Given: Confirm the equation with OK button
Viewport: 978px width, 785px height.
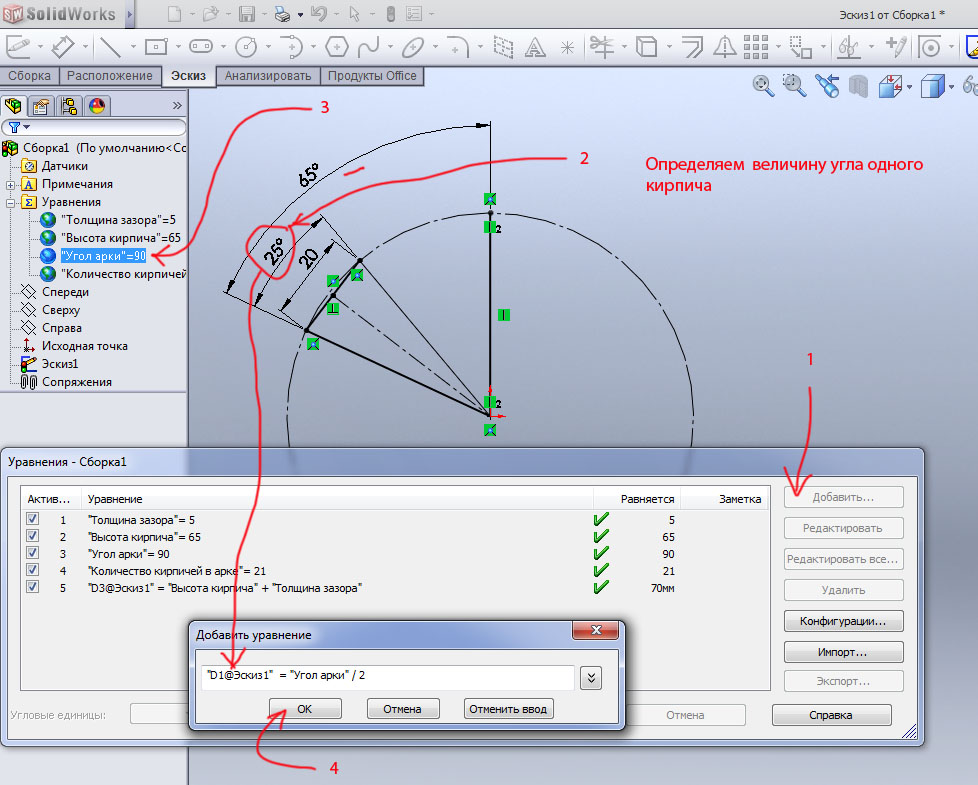Looking at the screenshot, I should 304,709.
